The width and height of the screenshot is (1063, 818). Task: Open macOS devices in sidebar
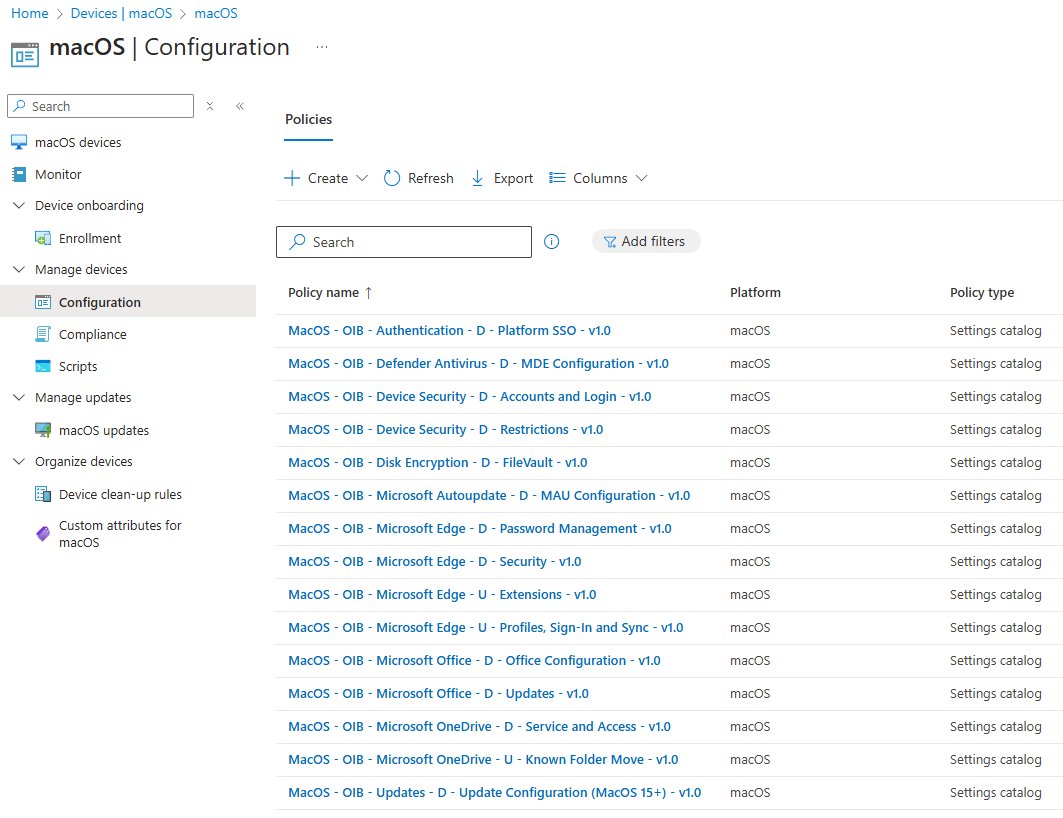pos(78,142)
